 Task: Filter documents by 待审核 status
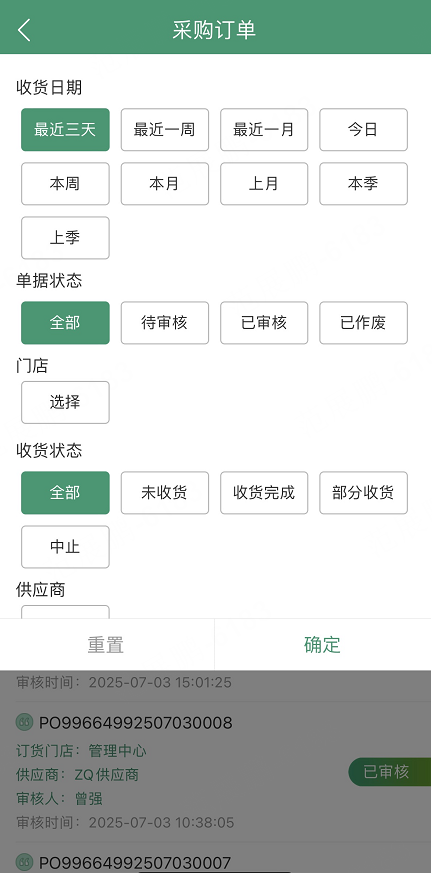pyautogui.click(x=165, y=323)
